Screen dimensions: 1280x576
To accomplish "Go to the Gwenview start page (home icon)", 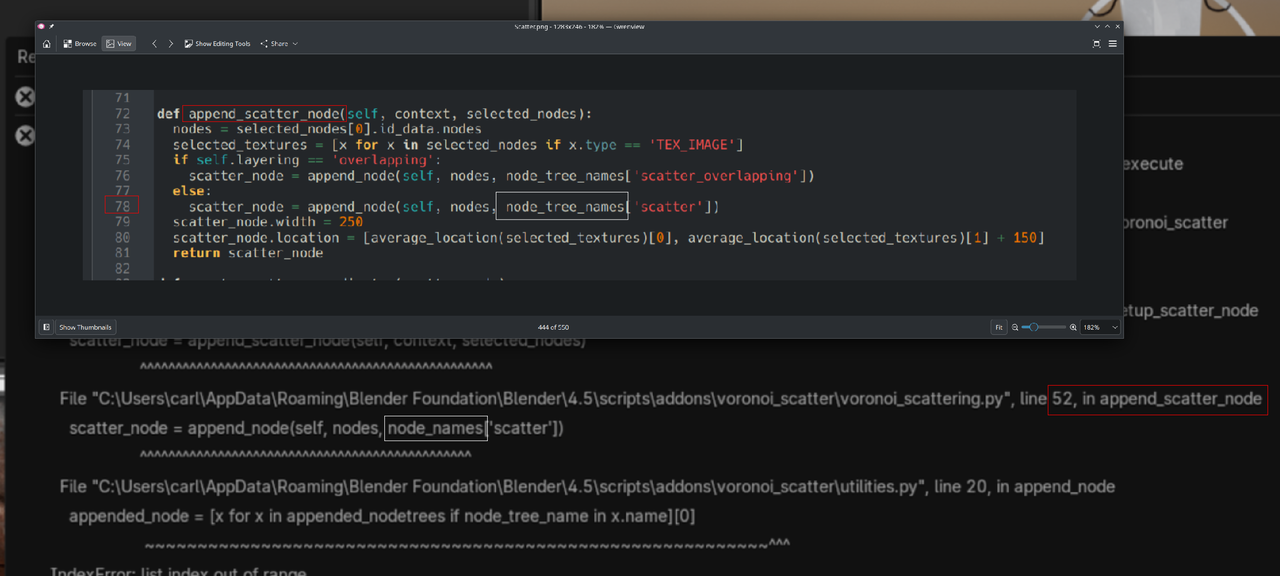I will [x=46, y=44].
